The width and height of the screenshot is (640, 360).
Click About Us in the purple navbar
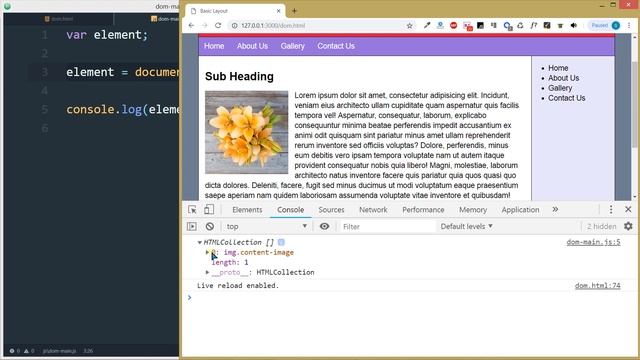click(x=252, y=46)
